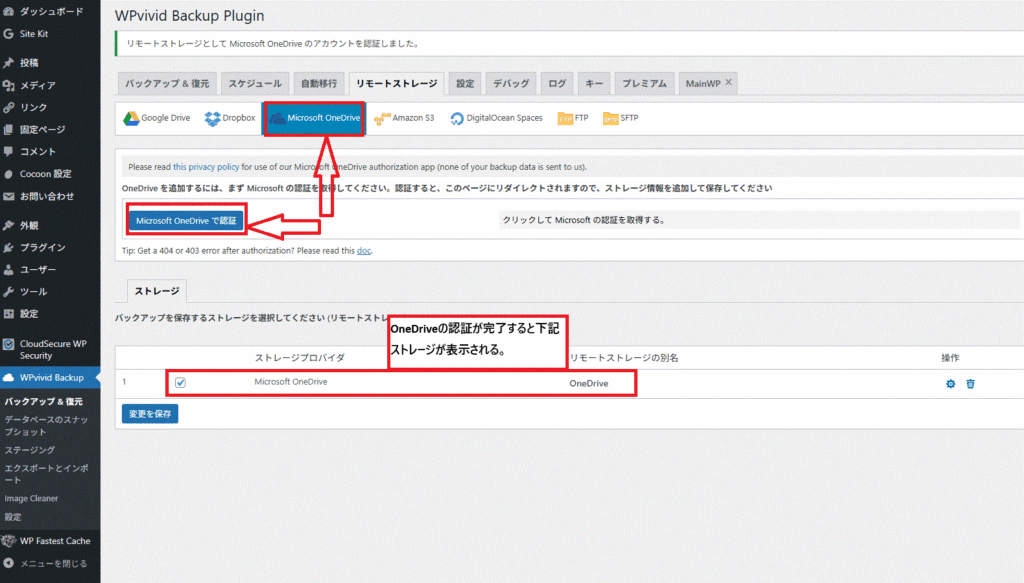The width and height of the screenshot is (1024, 583).
Task: Select FTP storage icon
Action: (565, 118)
